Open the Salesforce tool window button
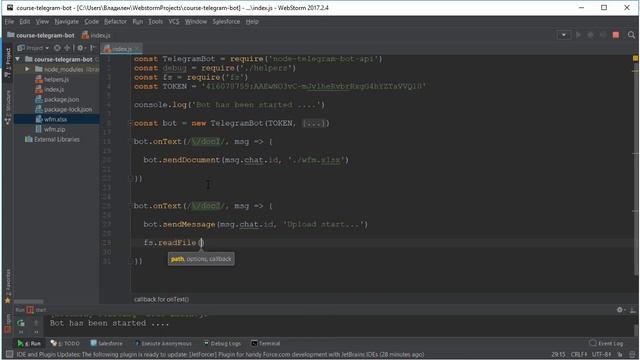 (107, 344)
